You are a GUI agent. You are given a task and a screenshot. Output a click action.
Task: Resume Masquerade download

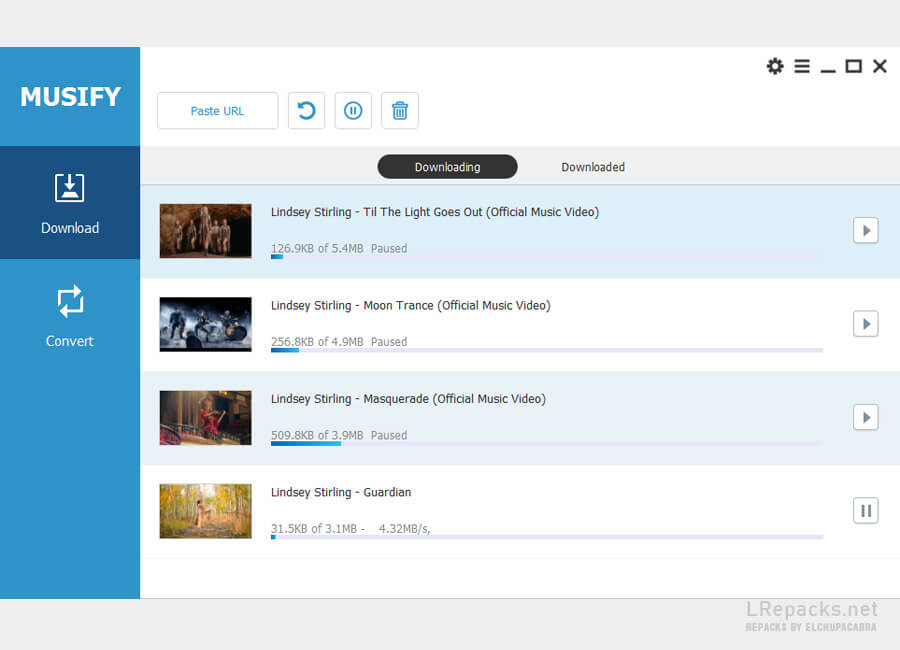pyautogui.click(x=866, y=417)
